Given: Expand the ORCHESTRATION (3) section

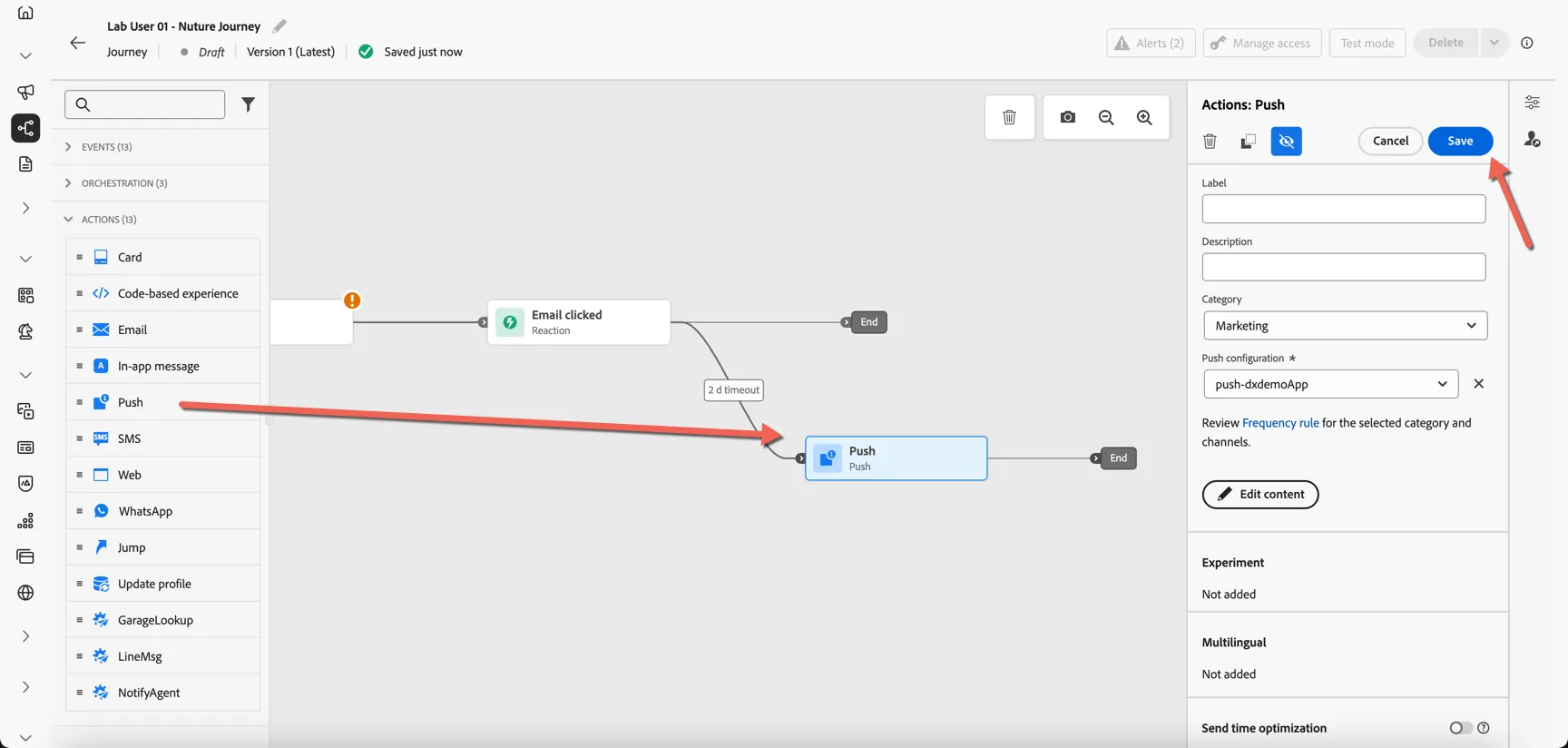Looking at the screenshot, I should (x=124, y=183).
